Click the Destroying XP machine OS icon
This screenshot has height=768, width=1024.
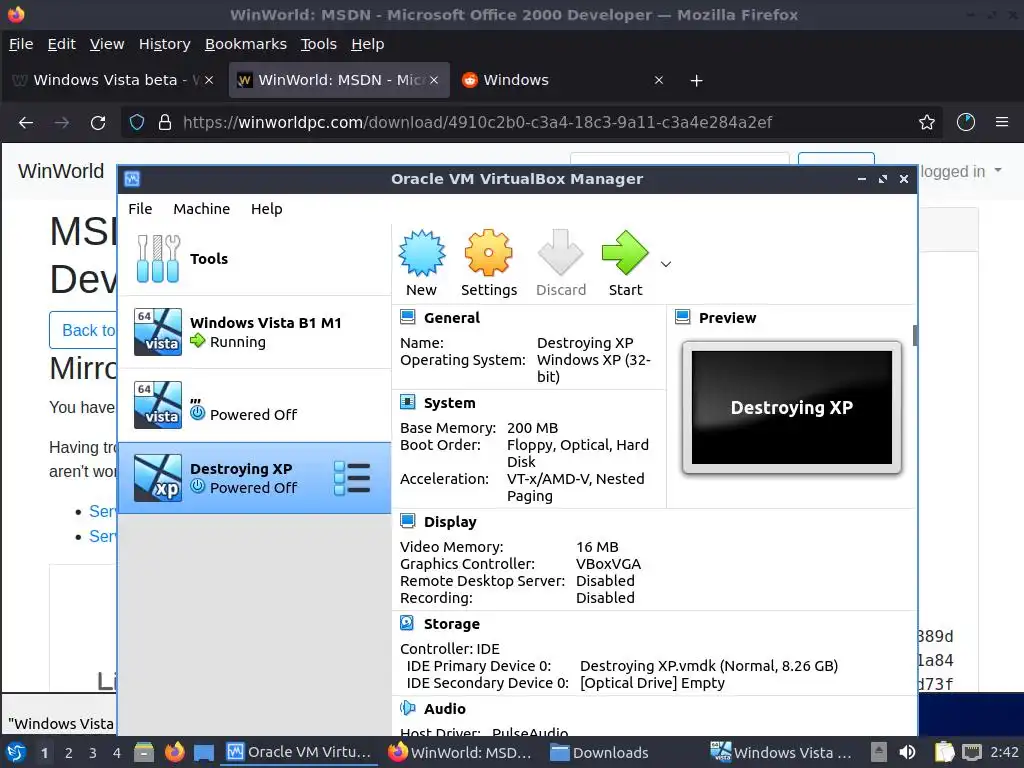tap(157, 478)
